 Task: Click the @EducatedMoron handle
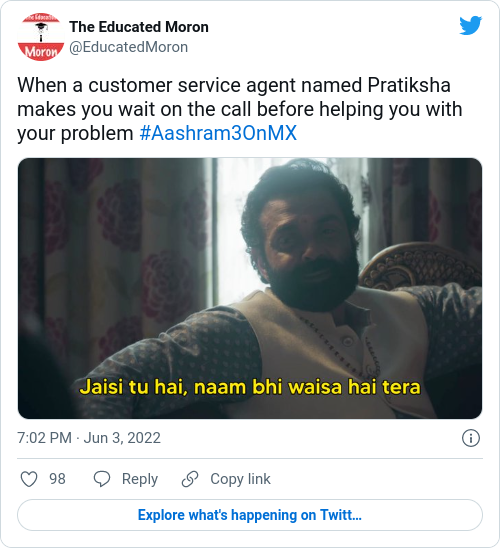(x=129, y=47)
